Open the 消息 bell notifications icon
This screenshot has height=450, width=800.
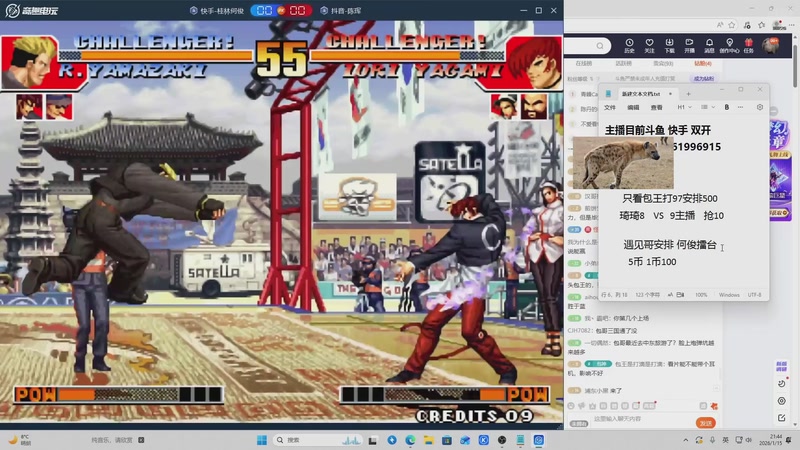[709, 45]
